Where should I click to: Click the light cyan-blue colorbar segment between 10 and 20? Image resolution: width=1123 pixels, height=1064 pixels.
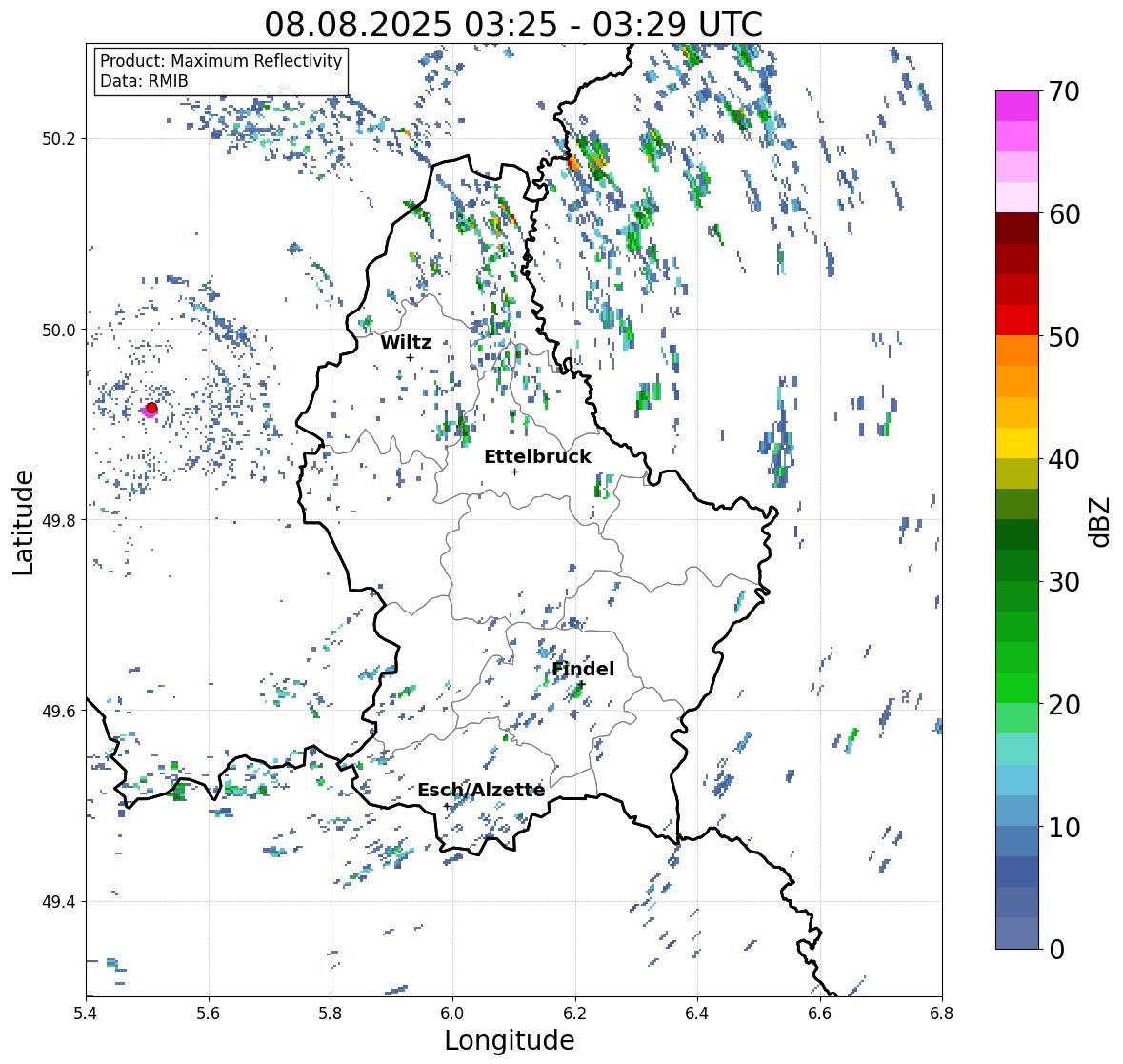[1017, 780]
